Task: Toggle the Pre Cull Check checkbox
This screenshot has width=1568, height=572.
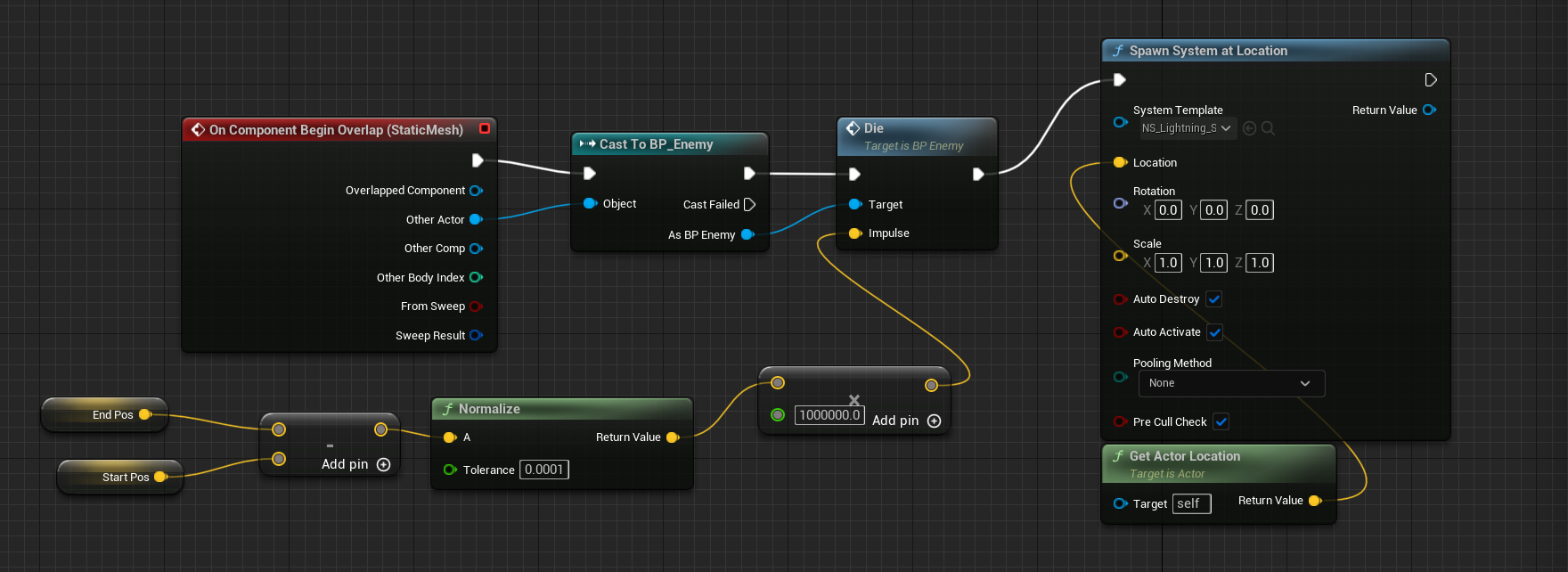Action: pos(1221,421)
